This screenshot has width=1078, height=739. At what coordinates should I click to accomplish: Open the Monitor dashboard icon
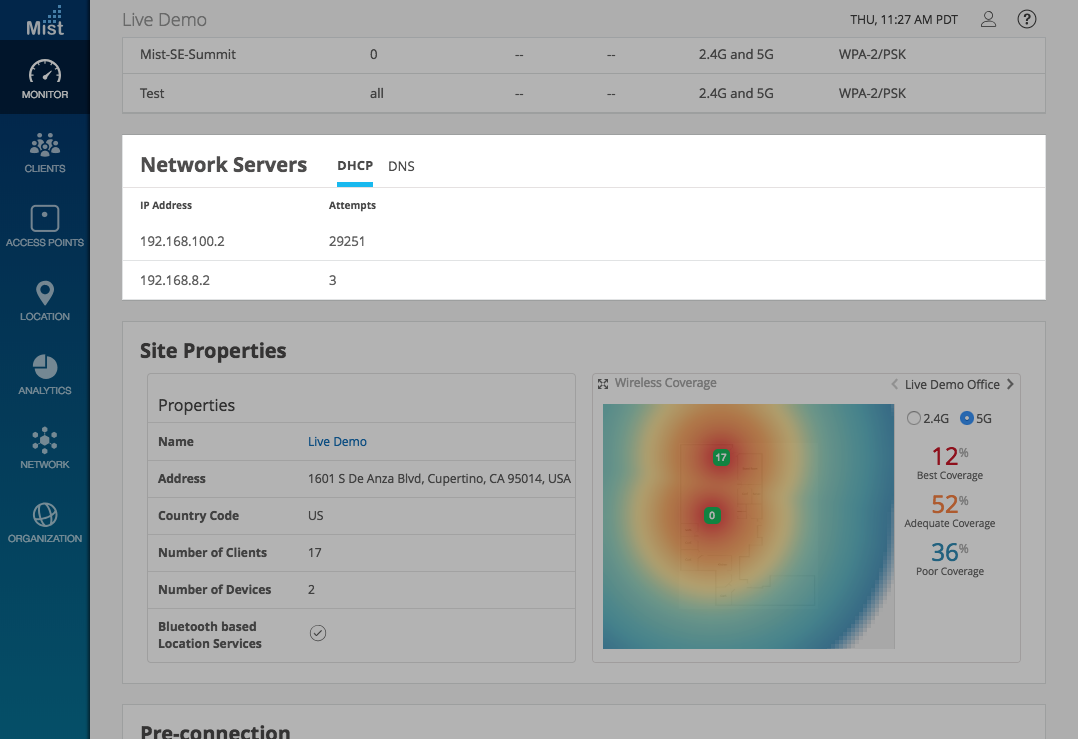45,73
